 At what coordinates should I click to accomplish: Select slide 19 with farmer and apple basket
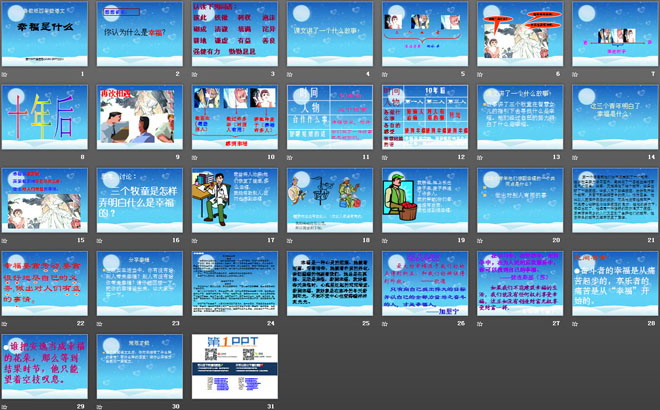pyautogui.click(x=425, y=200)
